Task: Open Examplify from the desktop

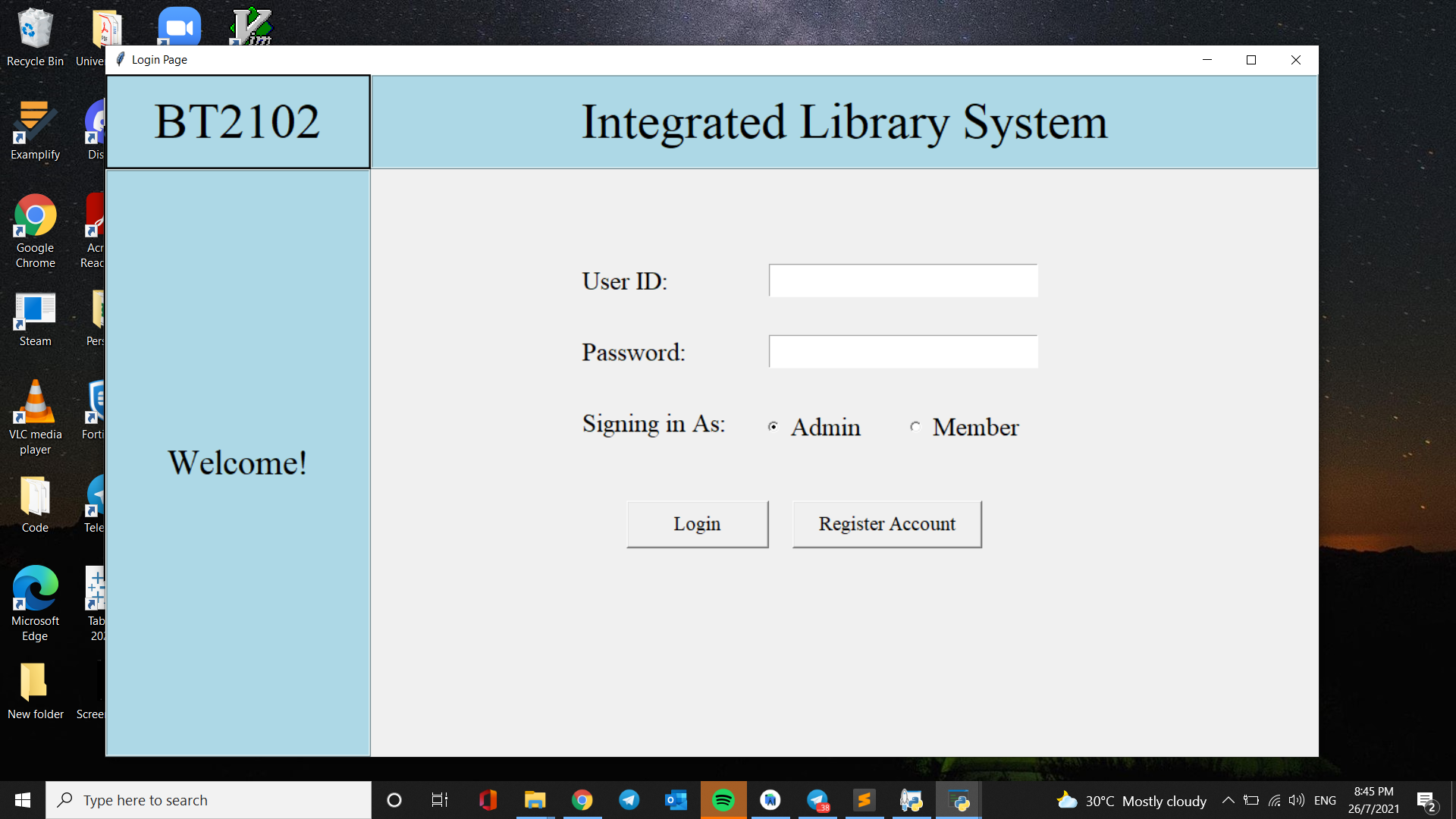Action: point(35,121)
